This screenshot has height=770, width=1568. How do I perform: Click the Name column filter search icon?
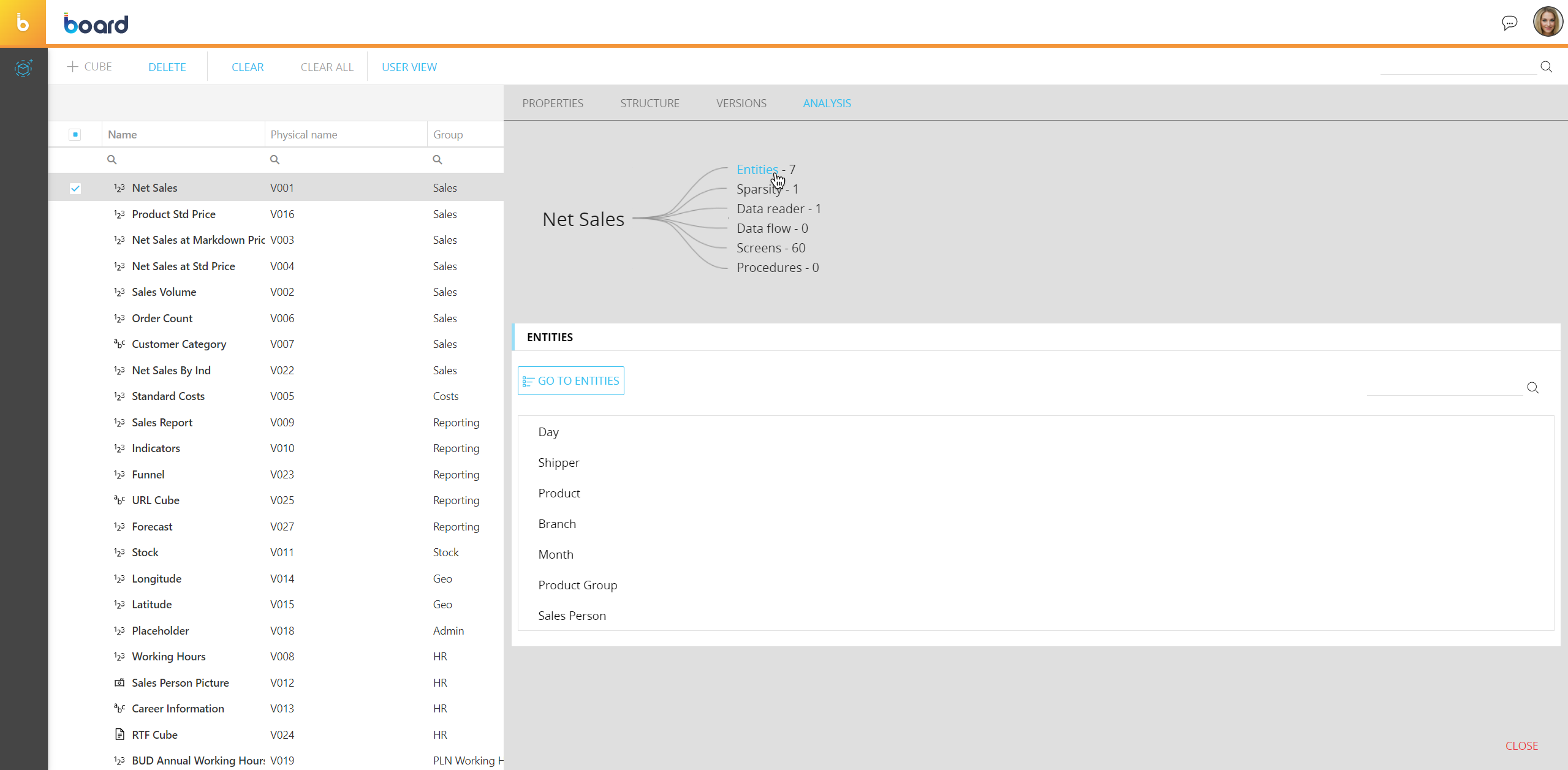(112, 160)
